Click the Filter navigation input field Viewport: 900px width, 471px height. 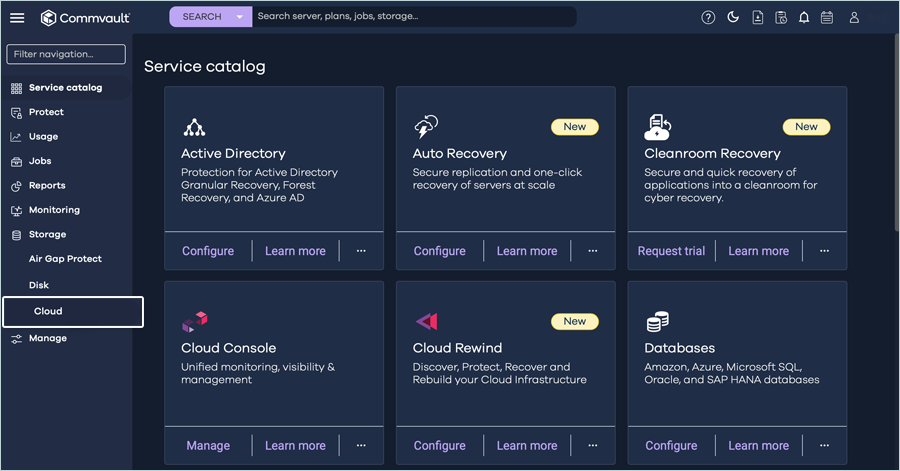[x=66, y=54]
